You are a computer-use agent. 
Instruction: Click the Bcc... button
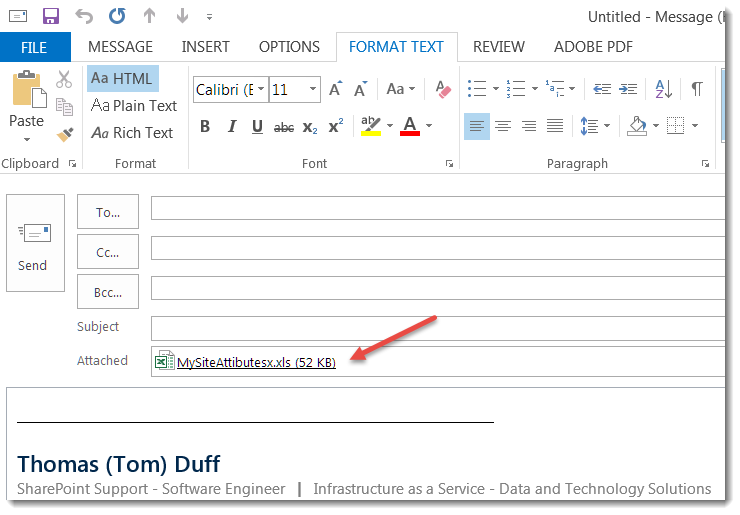pyautogui.click(x=108, y=292)
